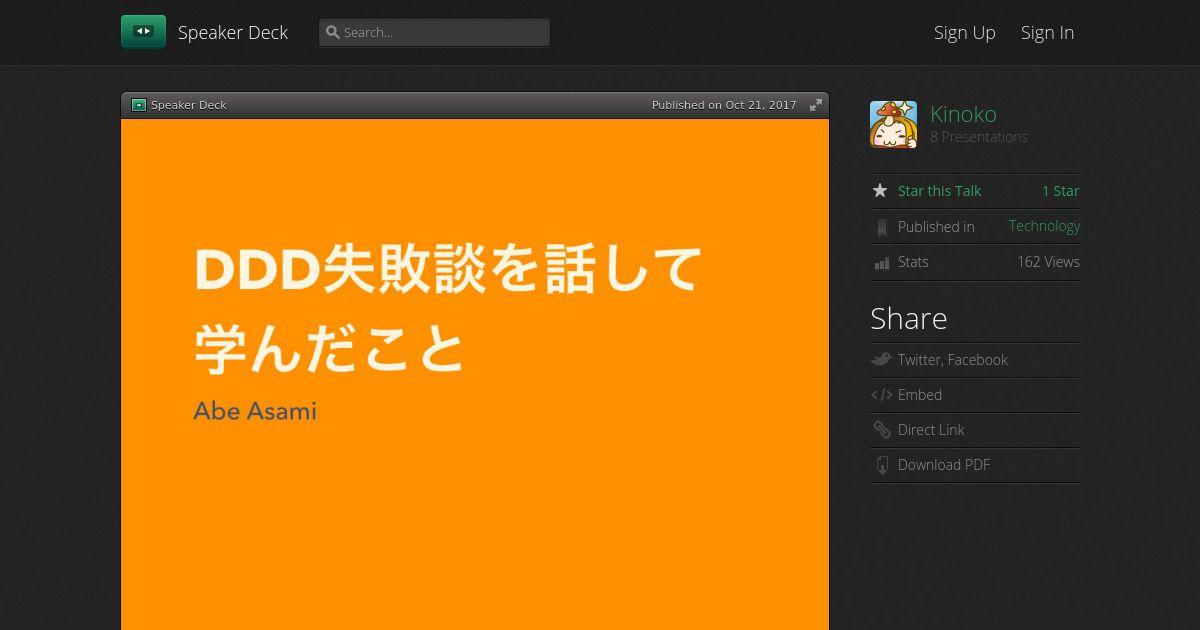Viewport: 1200px width, 630px height.
Task: Click the Twitter bird share icon
Action: coord(881,359)
